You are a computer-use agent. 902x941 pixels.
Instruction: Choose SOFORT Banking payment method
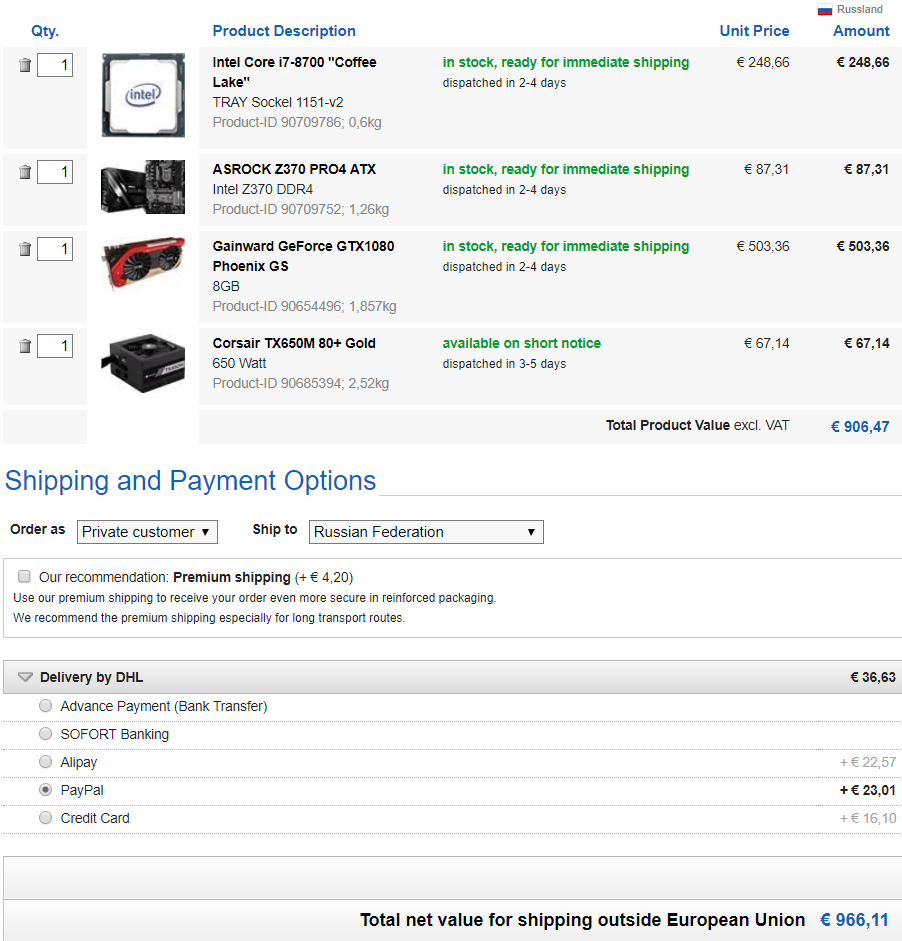(x=45, y=734)
